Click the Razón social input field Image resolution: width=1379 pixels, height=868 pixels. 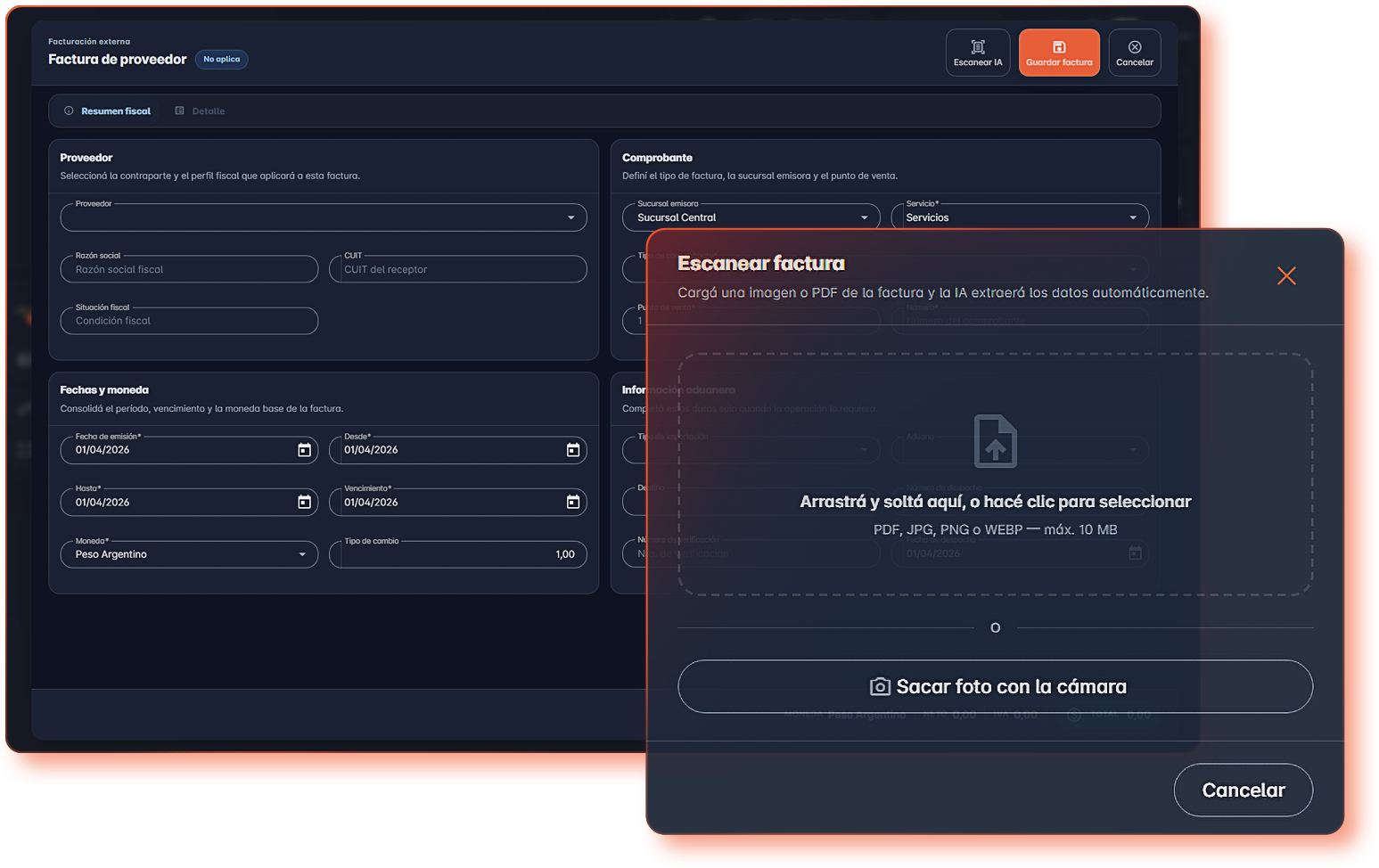tap(189, 269)
